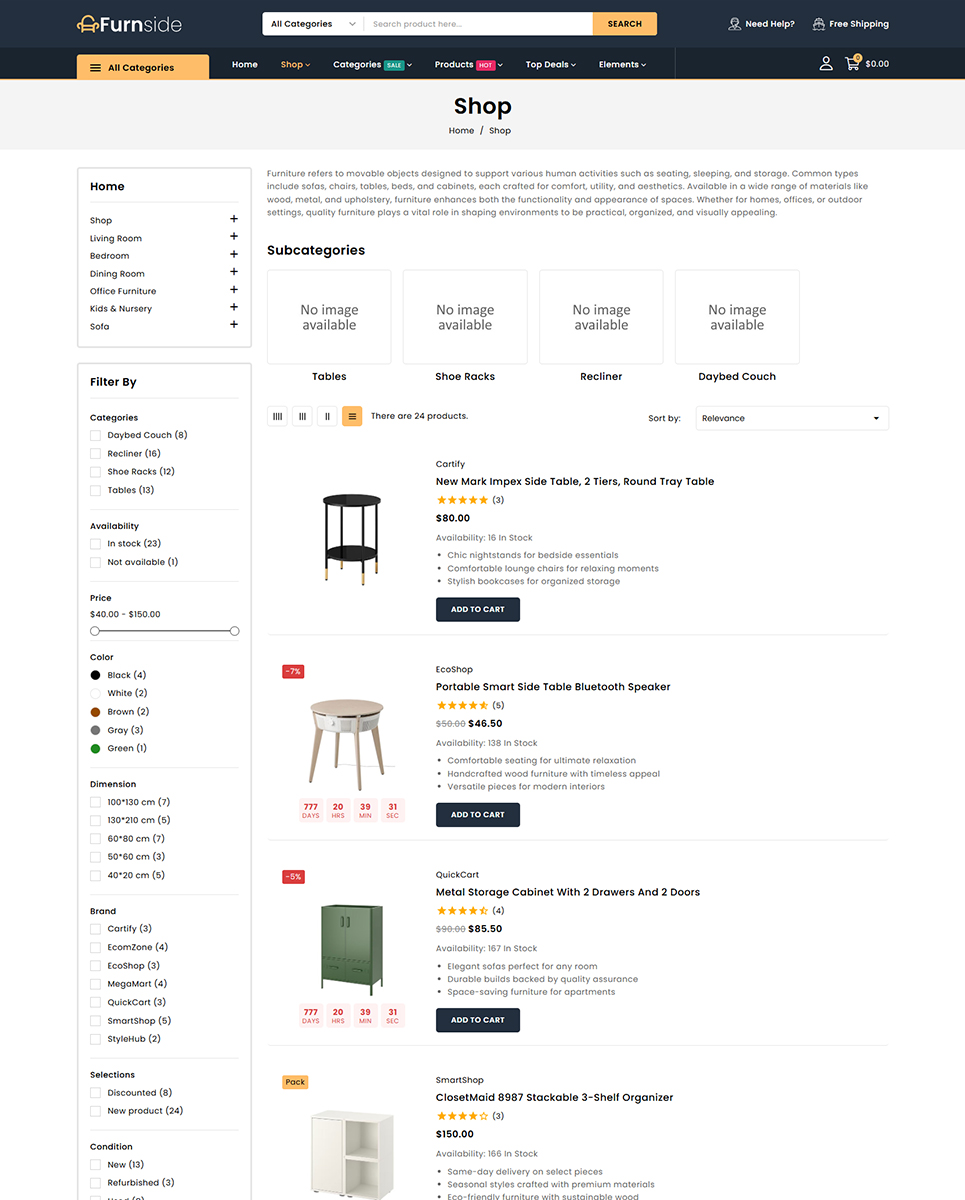Screen dimensions: 965x1200
Task: Click the Need Help headset icon
Action: (x=735, y=24)
